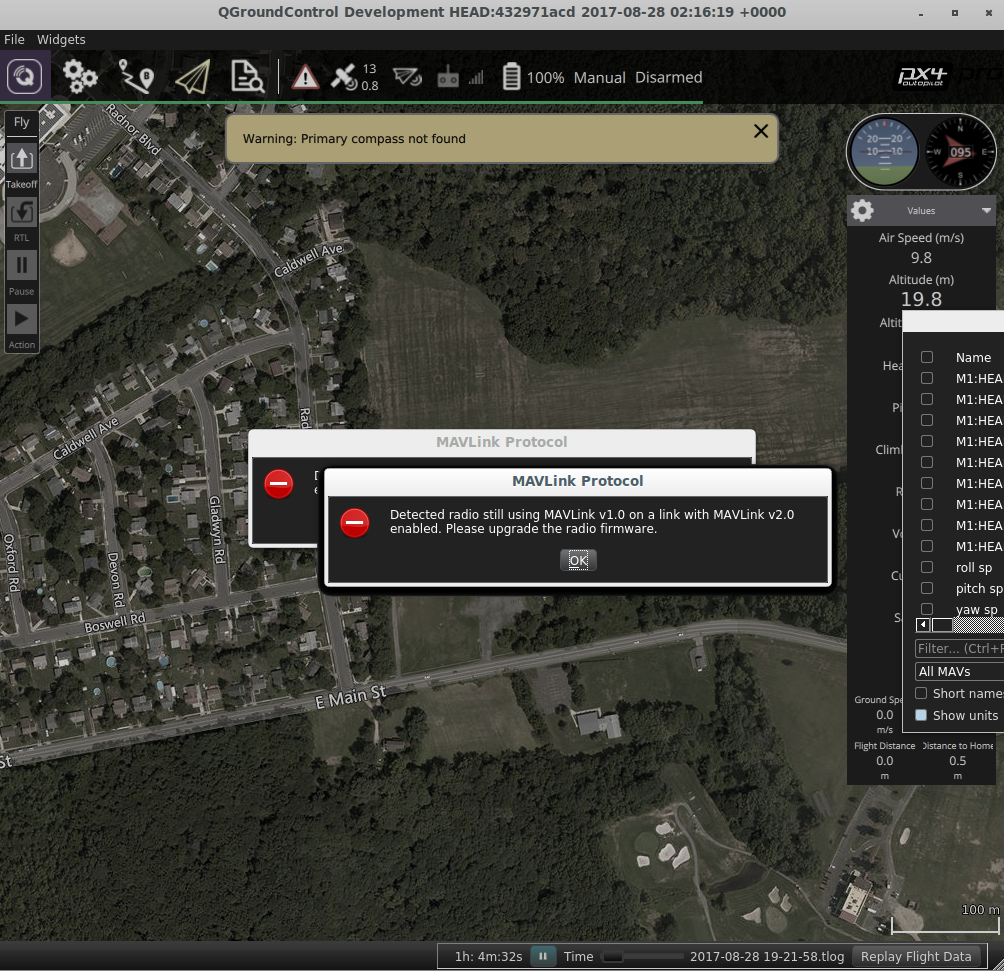The width and height of the screenshot is (1004, 971).
Task: Open the Manual flight mode selector
Action: tap(599, 78)
